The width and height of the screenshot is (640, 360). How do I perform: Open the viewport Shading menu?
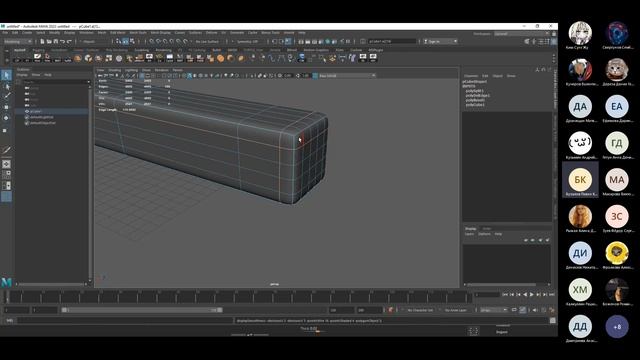115,70
